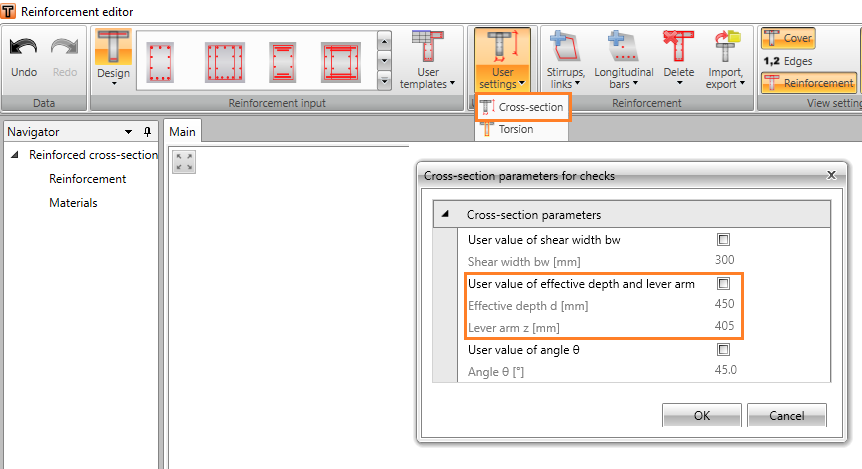Select Materials in Navigator tree
Image resolution: width=862 pixels, height=469 pixels.
point(73,203)
